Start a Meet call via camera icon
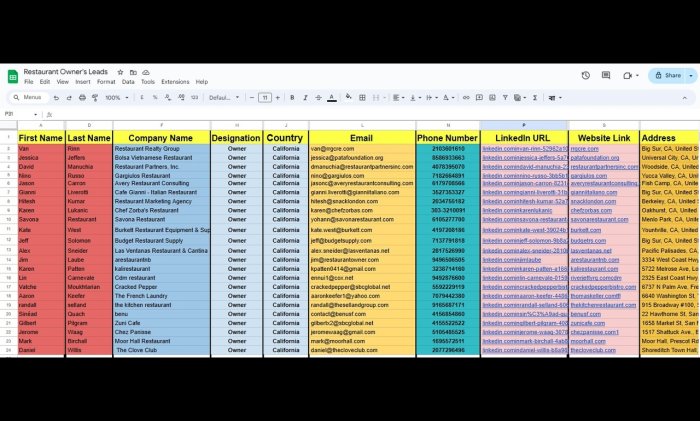This screenshot has width=700, height=421. 628,75
